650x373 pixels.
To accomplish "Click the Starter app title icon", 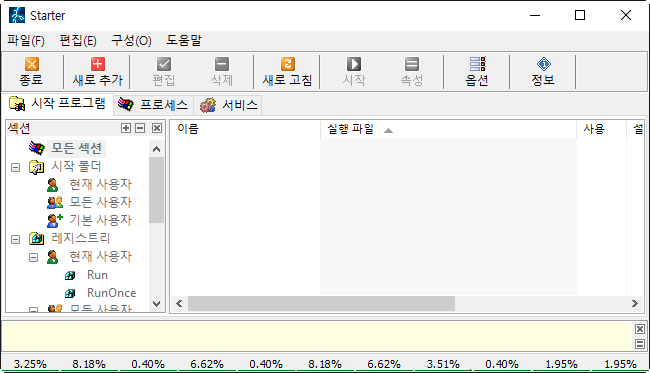I will [17, 15].
